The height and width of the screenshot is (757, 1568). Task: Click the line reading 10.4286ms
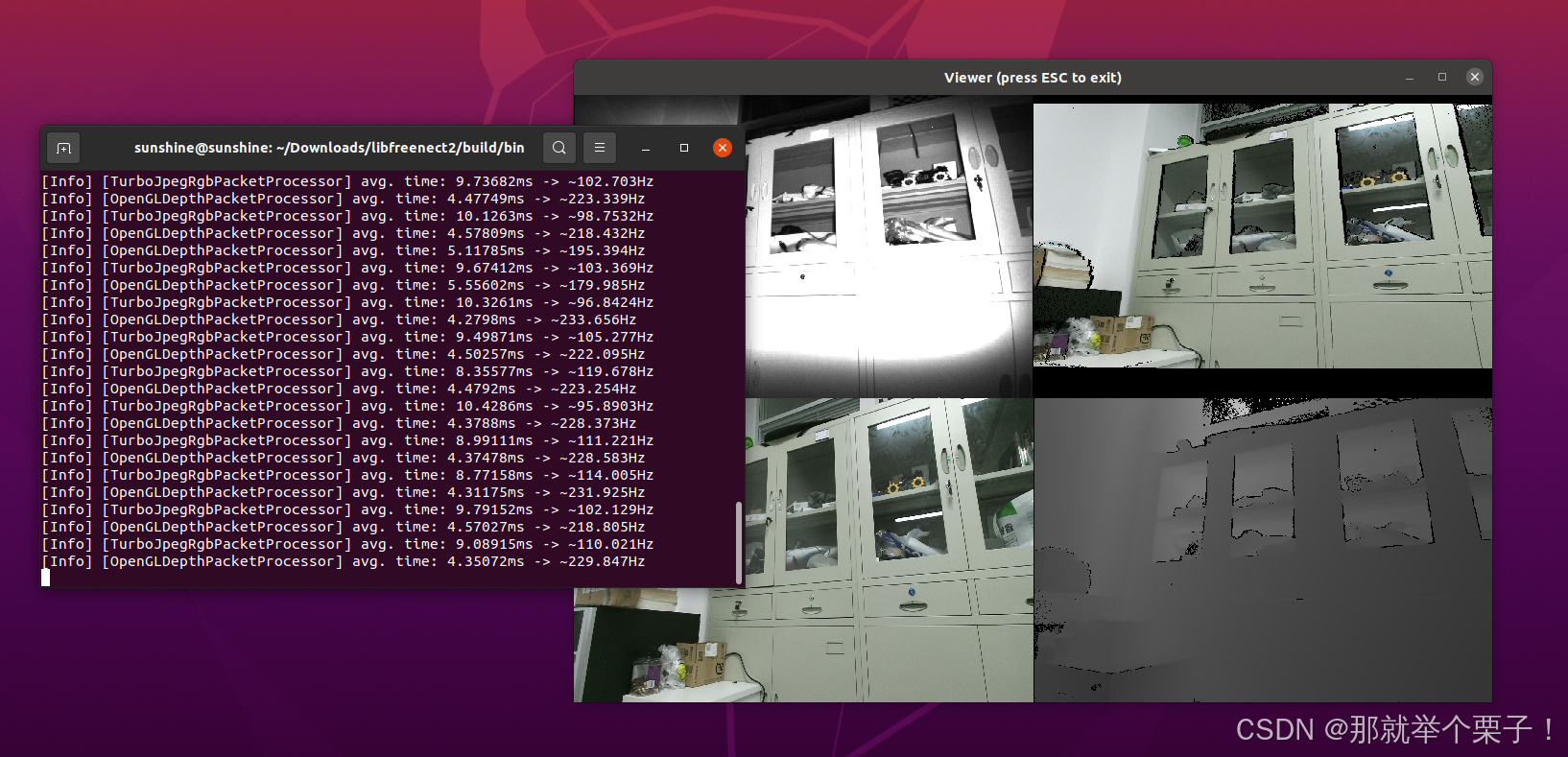pyautogui.click(x=347, y=406)
